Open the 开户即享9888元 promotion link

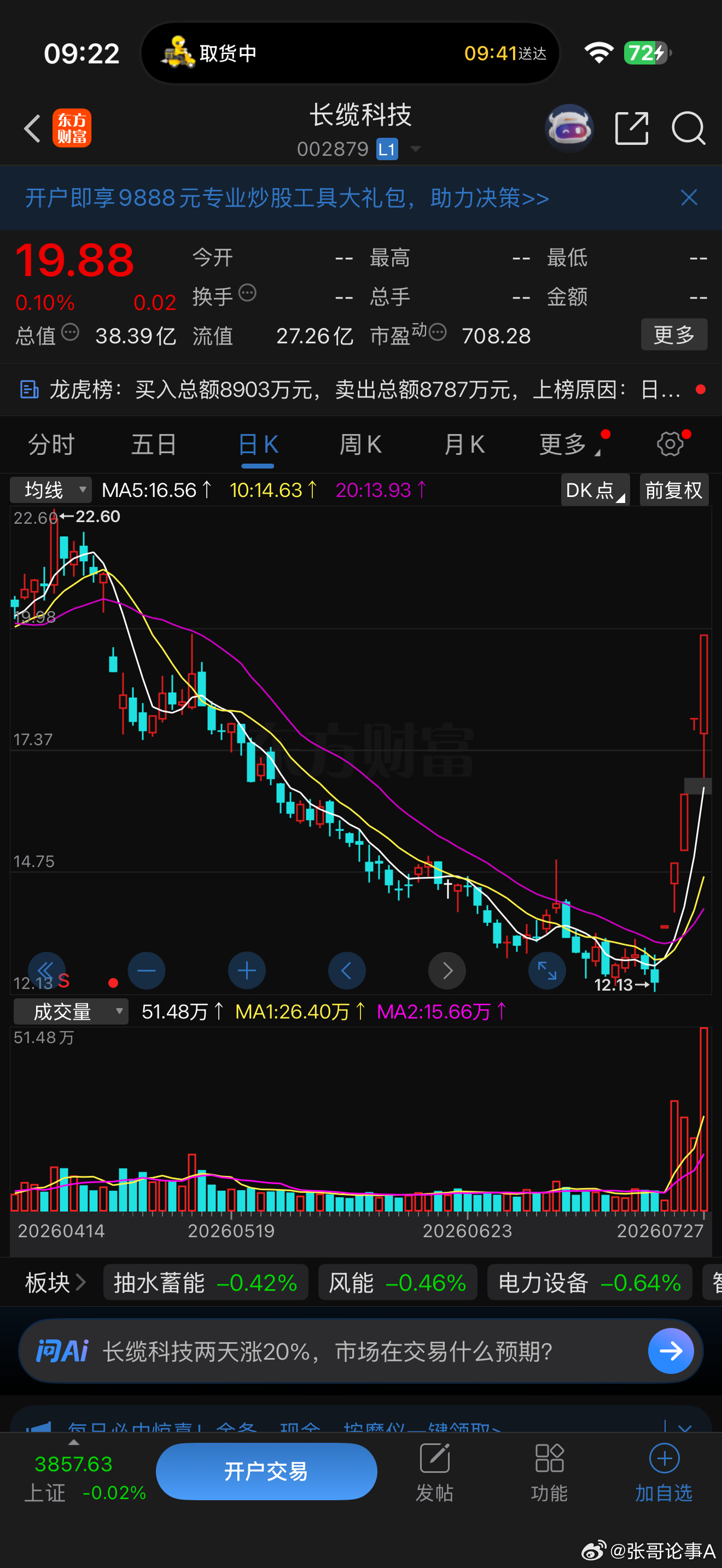287,197
